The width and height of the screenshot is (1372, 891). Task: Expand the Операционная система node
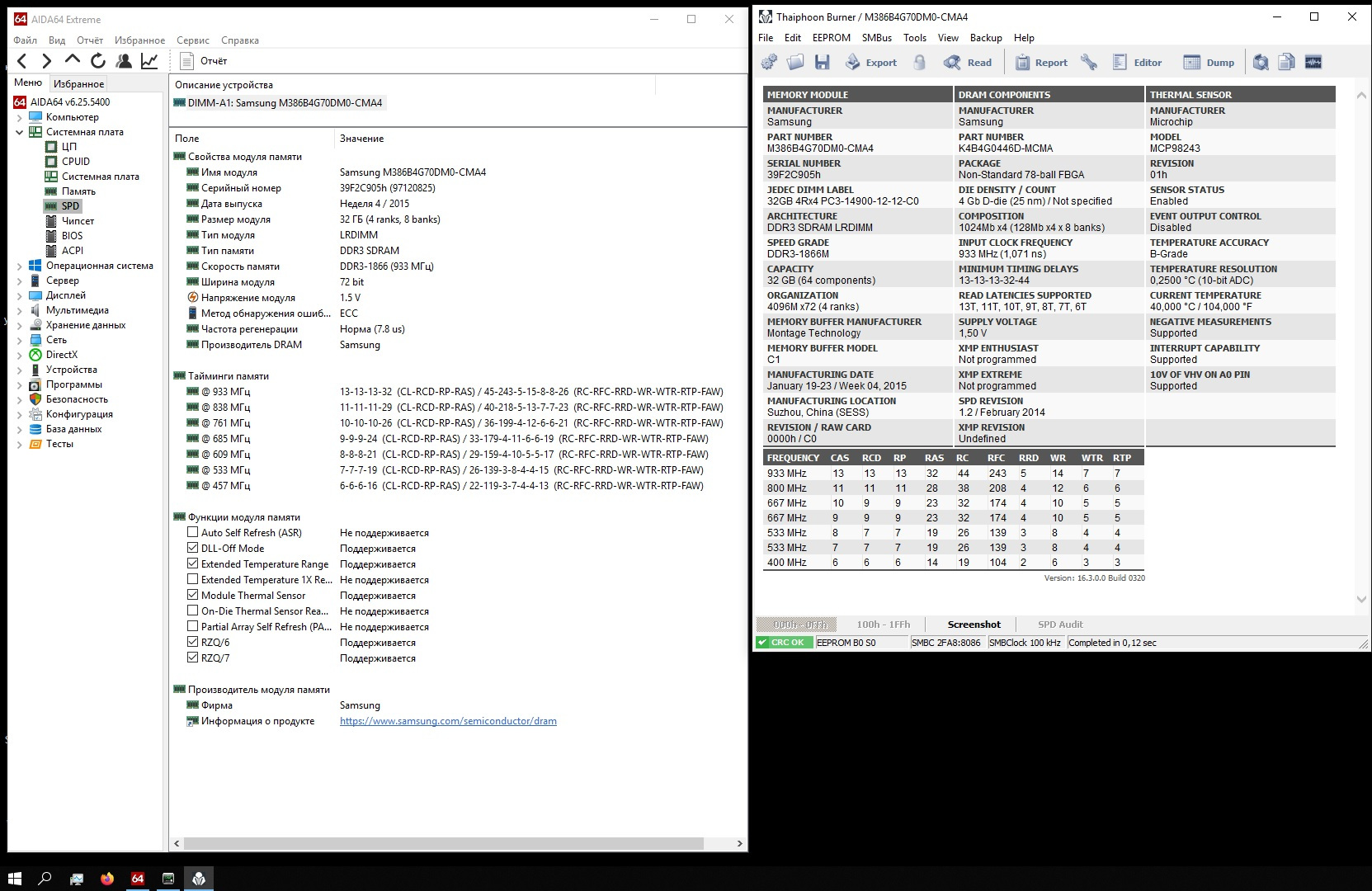[20, 266]
